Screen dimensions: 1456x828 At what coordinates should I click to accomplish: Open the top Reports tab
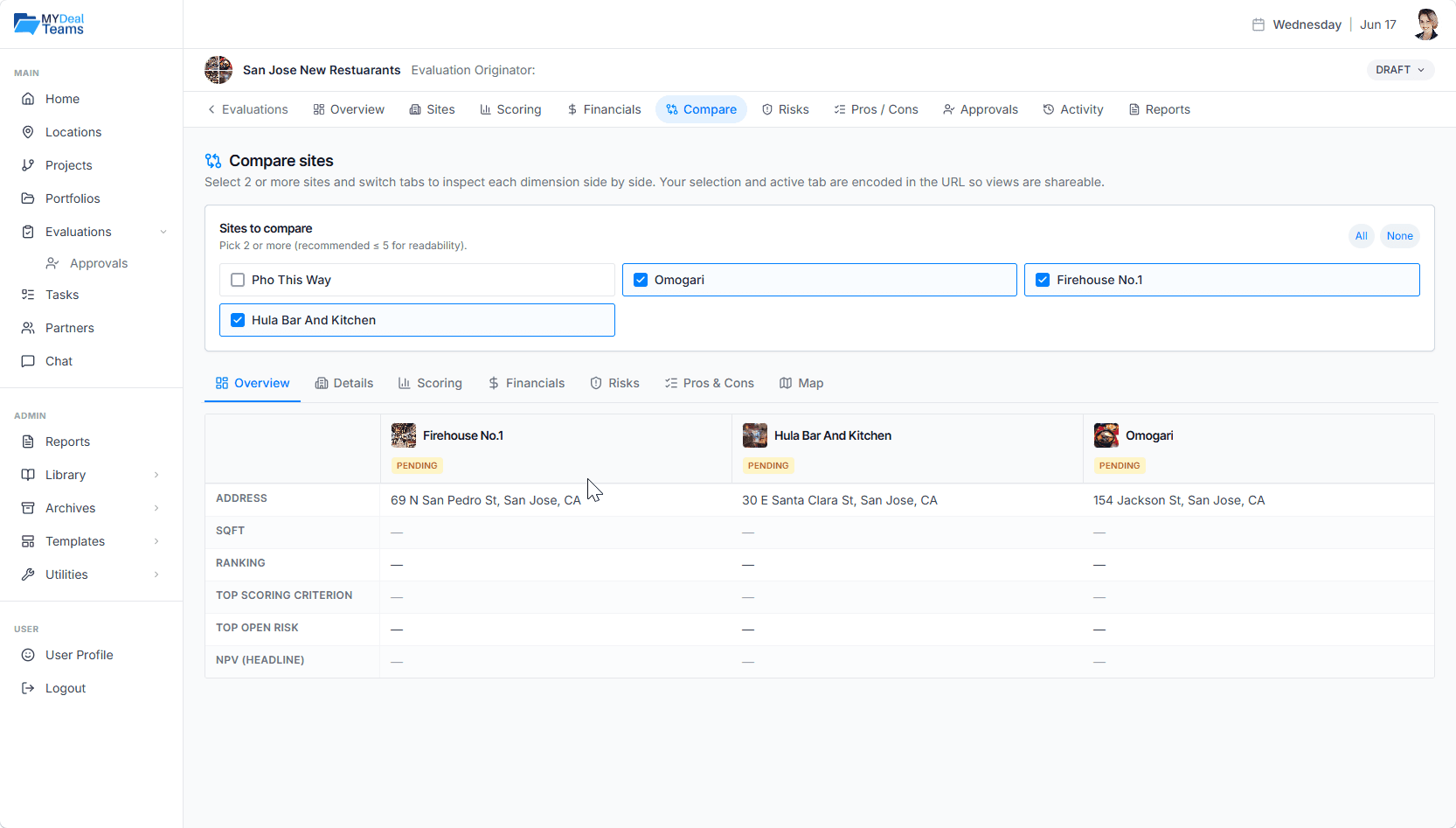tap(1159, 109)
